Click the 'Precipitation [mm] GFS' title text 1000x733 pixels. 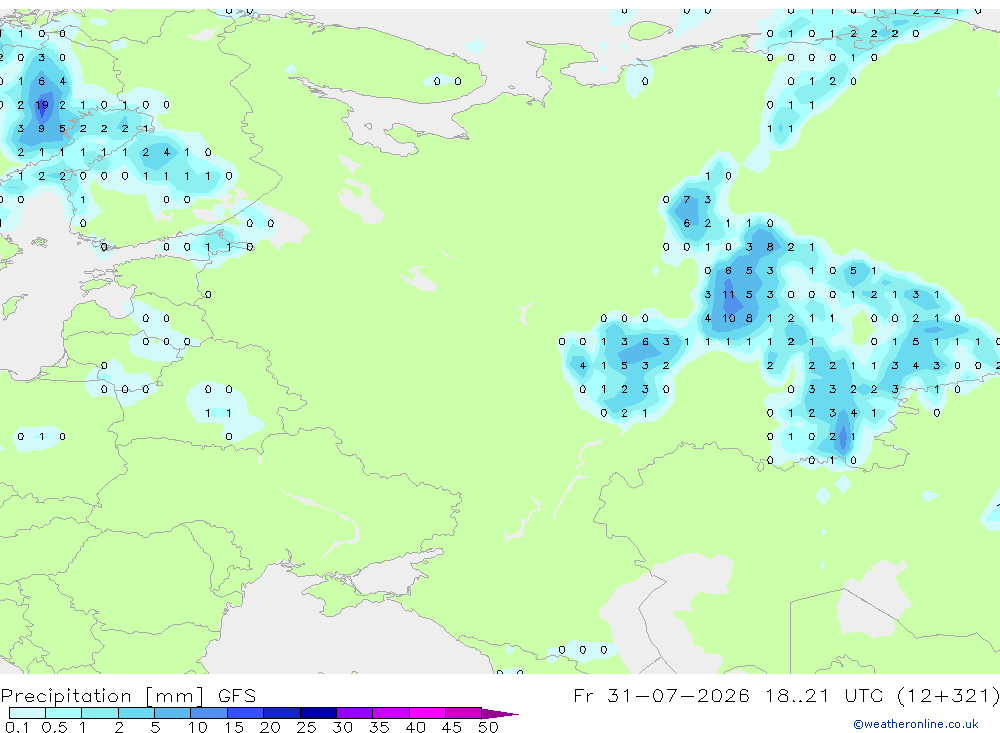128,695
